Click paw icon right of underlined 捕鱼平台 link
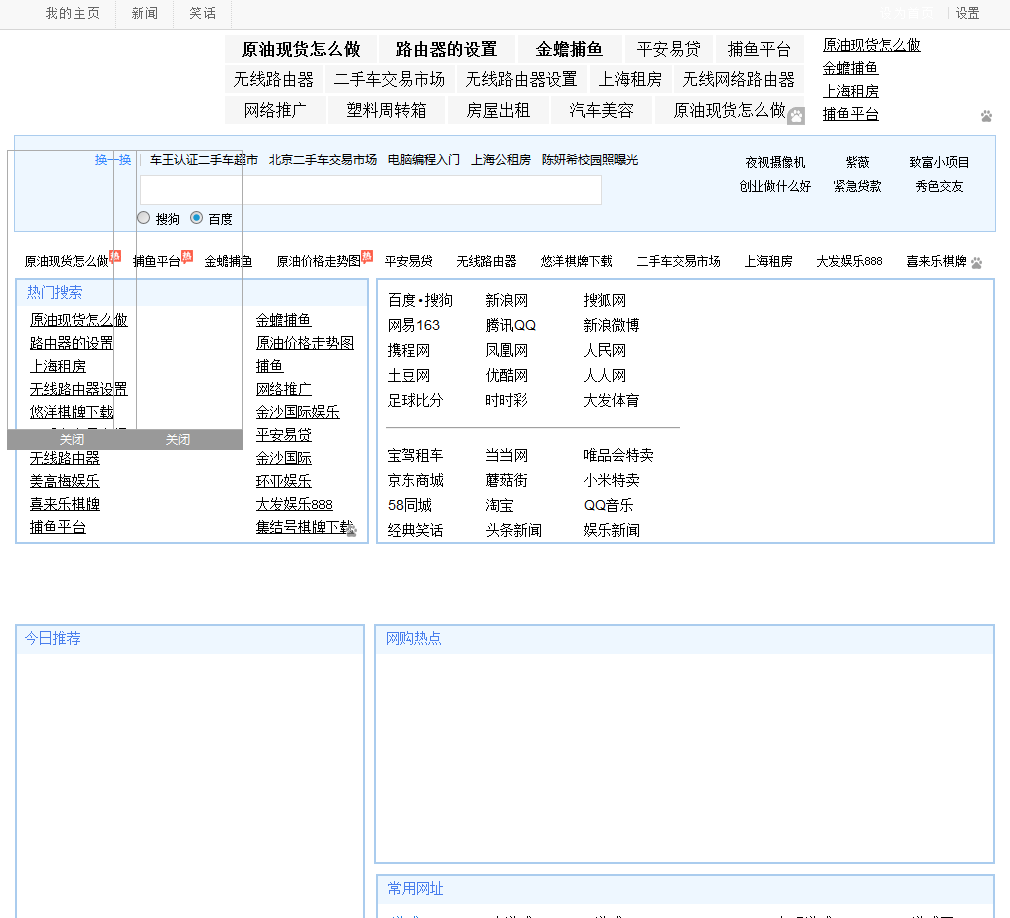Viewport: 1010px width, 918px height. [986, 117]
